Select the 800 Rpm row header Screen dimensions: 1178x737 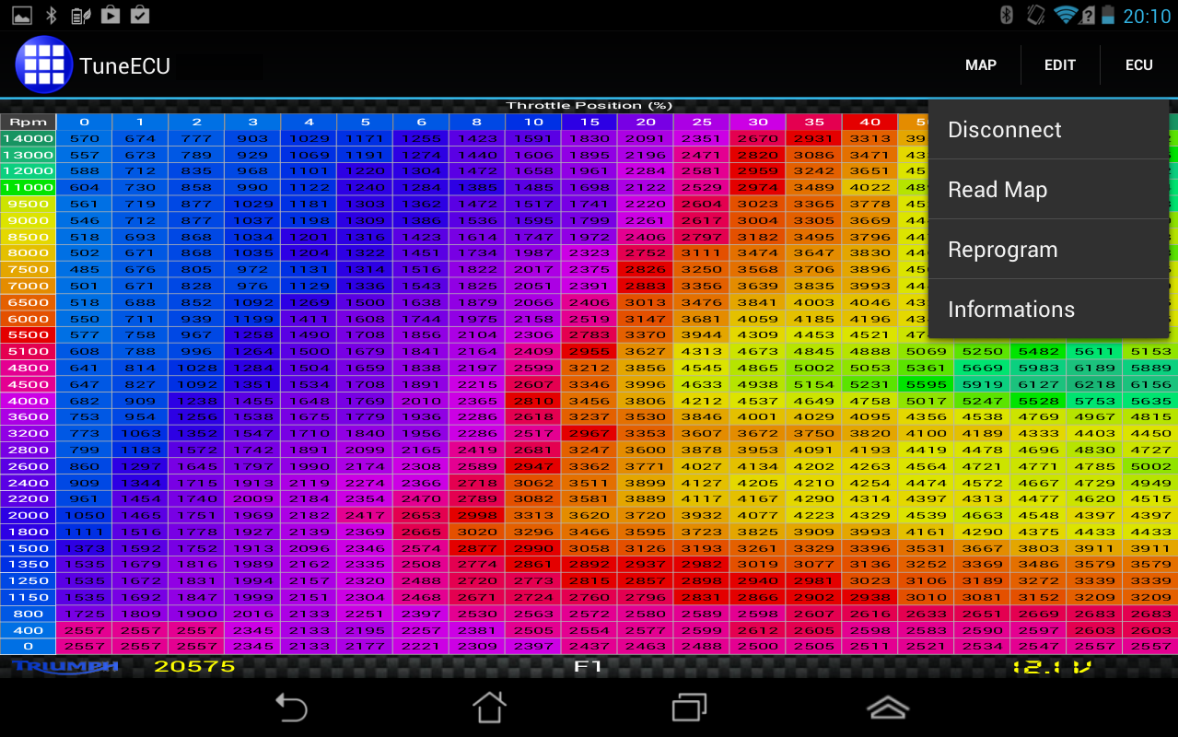pyautogui.click(x=28, y=614)
